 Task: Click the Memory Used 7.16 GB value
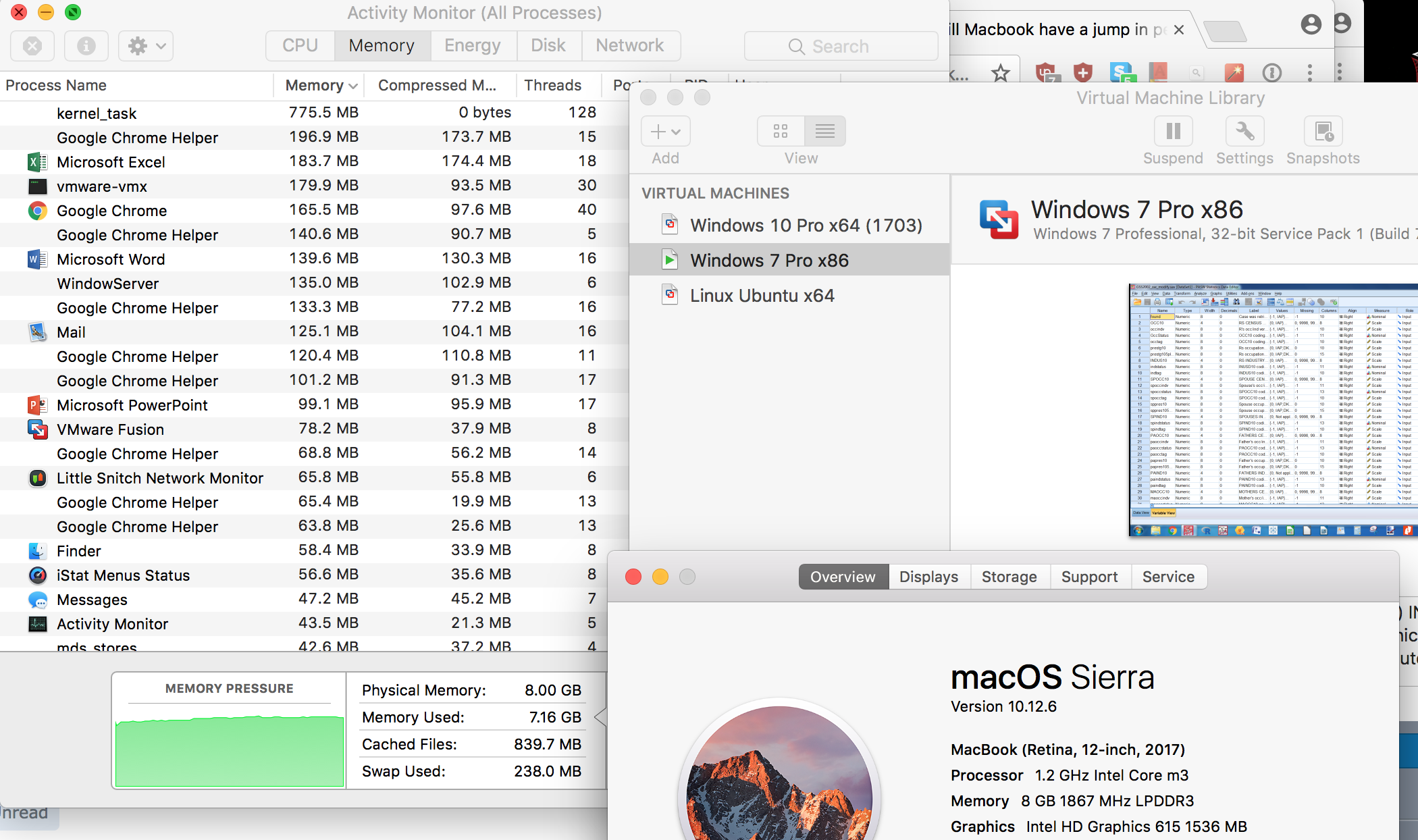pyautogui.click(x=555, y=717)
